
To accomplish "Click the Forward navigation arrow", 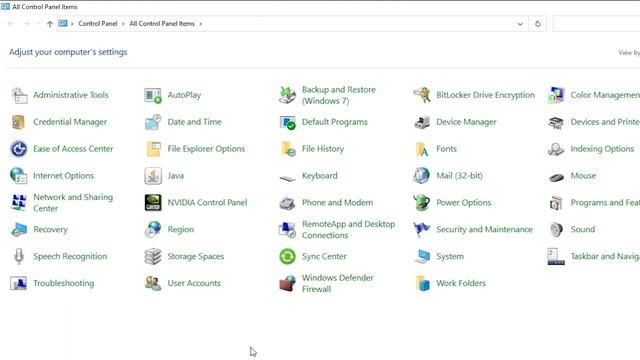I will tap(26, 24).
